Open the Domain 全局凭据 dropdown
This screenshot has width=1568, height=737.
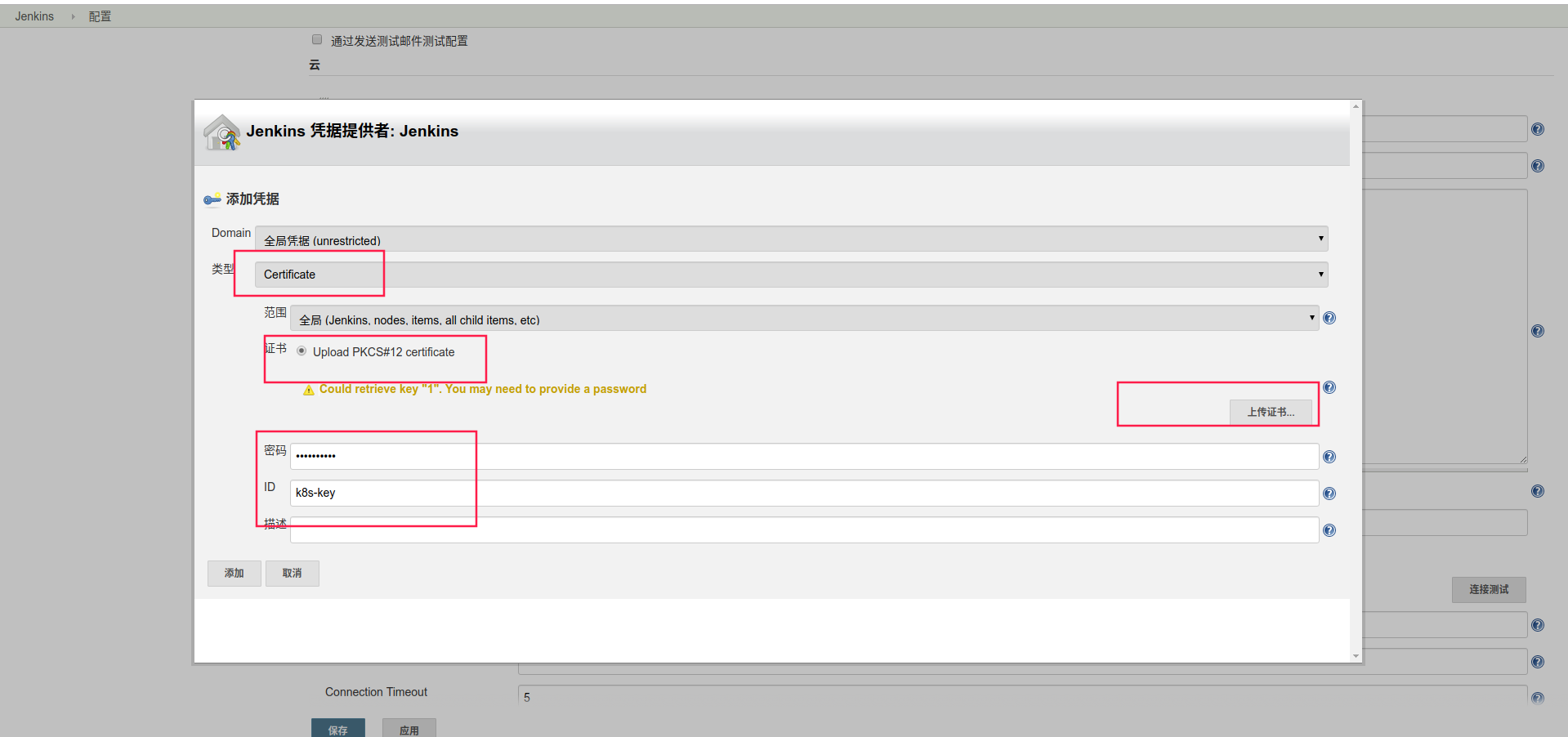coord(792,239)
